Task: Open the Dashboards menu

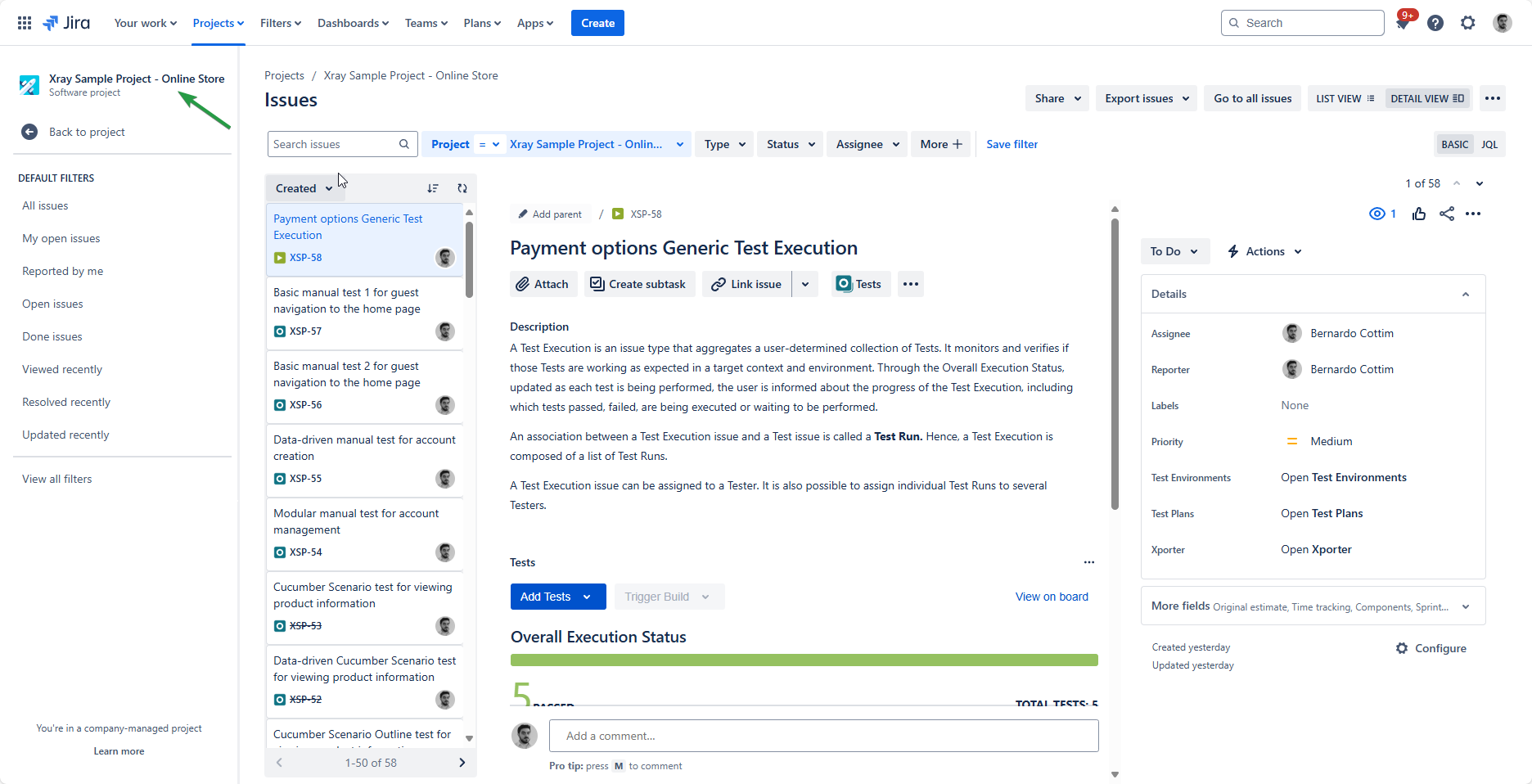Action: click(353, 23)
